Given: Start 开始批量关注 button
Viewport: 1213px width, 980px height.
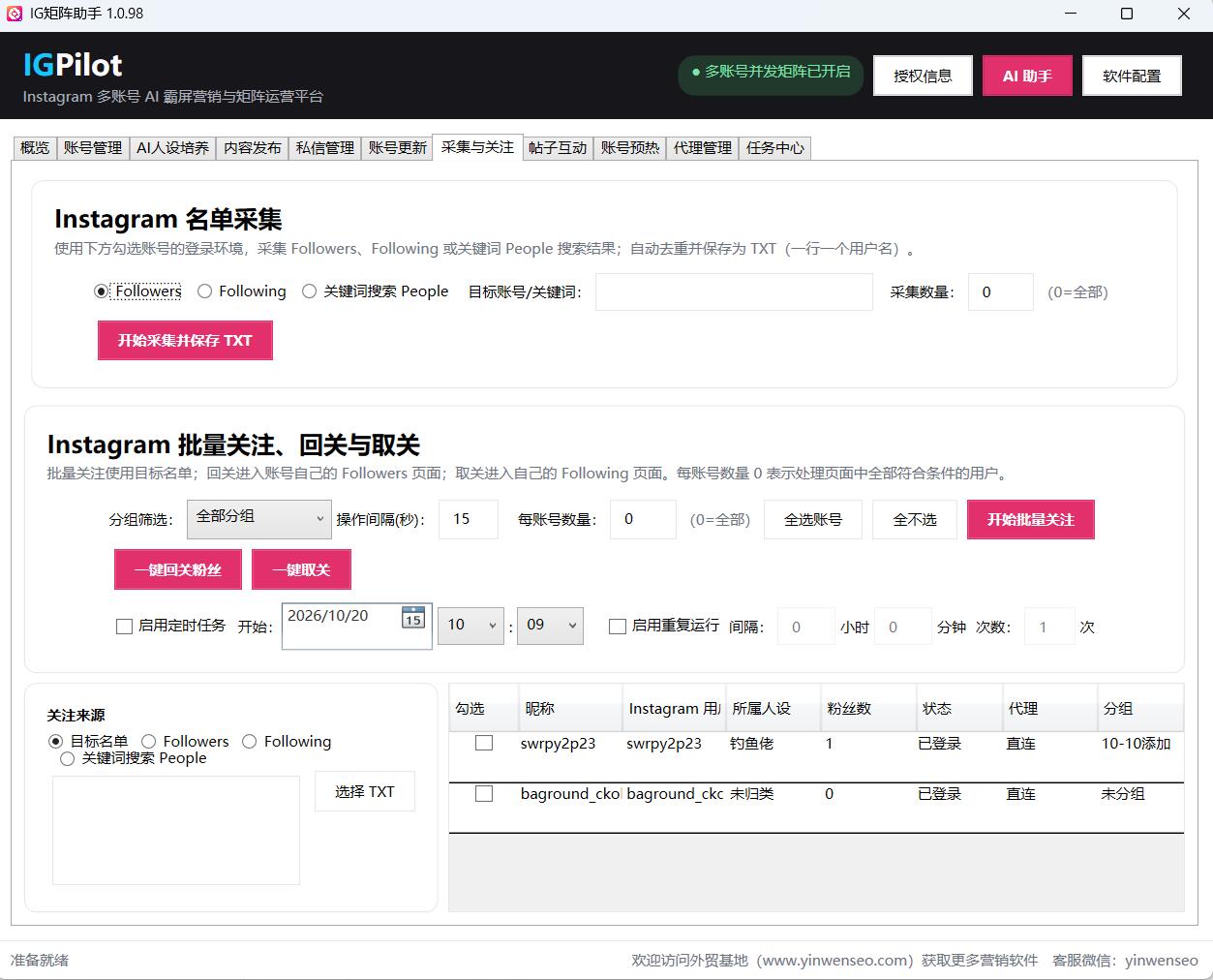Looking at the screenshot, I should (x=1031, y=520).
